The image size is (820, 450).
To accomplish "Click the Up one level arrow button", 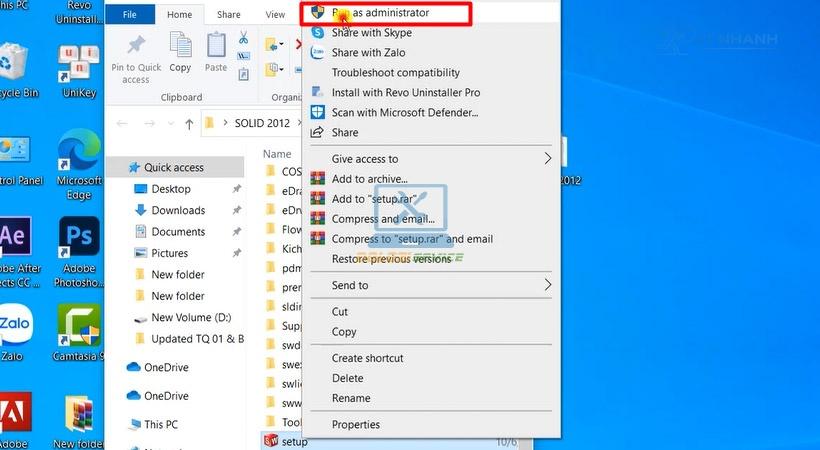I will pos(189,124).
